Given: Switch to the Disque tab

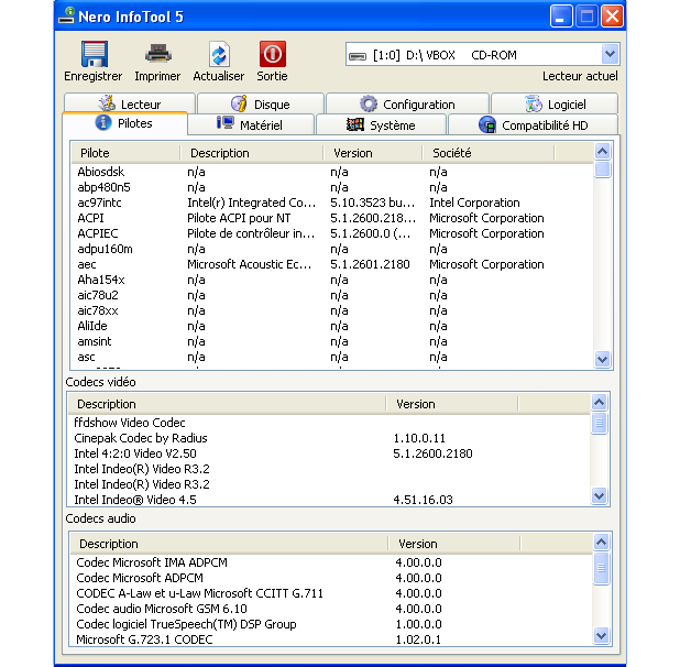Looking at the screenshot, I should point(260,104).
